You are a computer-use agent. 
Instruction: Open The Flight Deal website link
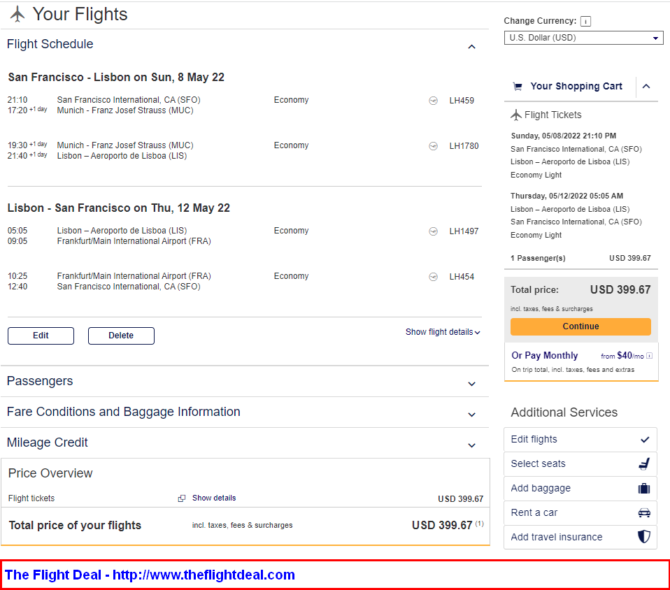point(150,575)
